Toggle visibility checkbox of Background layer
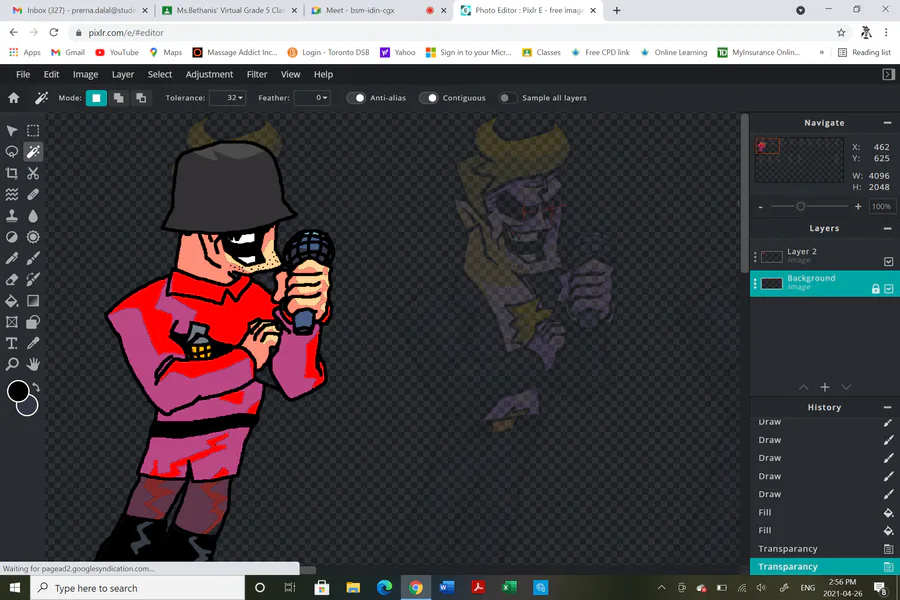This screenshot has width=900, height=600. click(x=889, y=289)
